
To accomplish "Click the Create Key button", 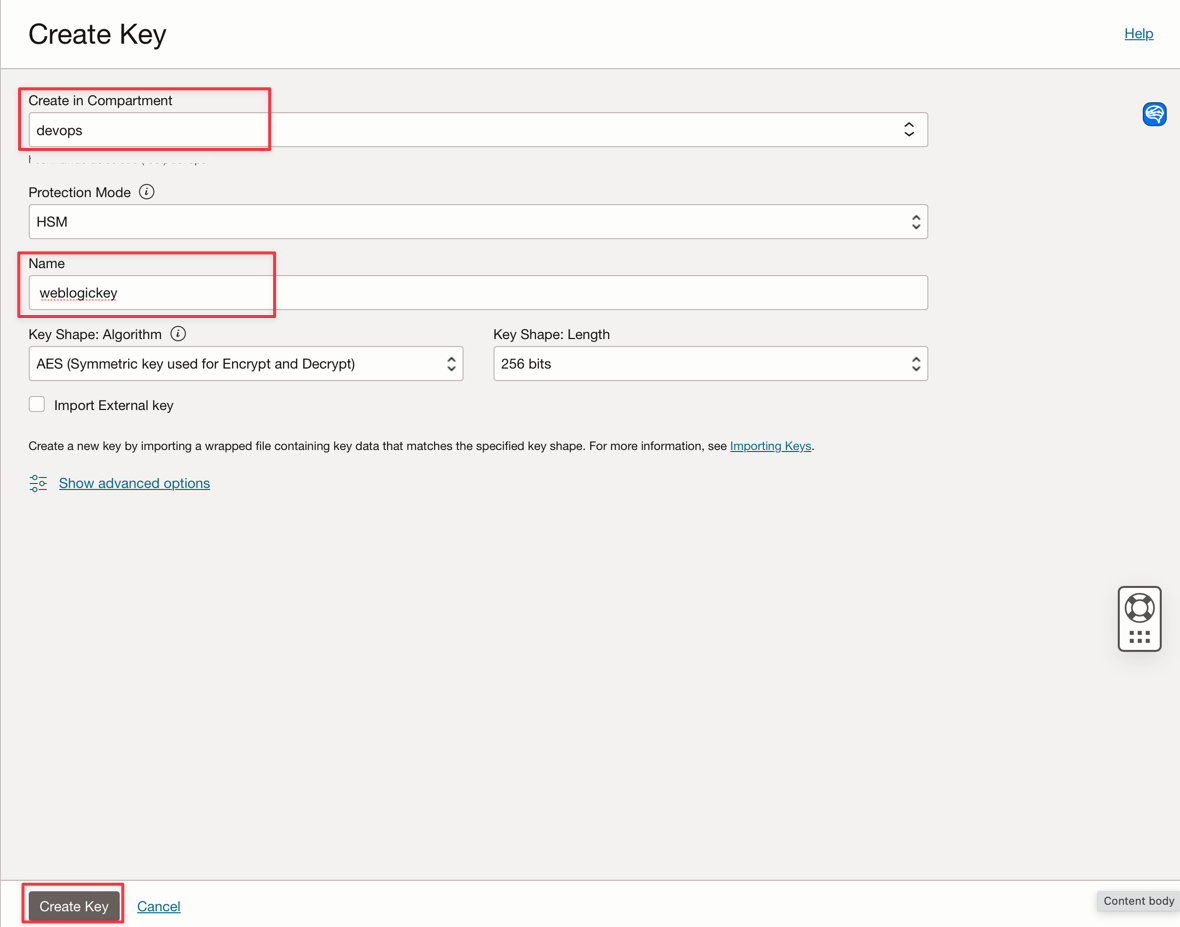I will click(x=74, y=906).
